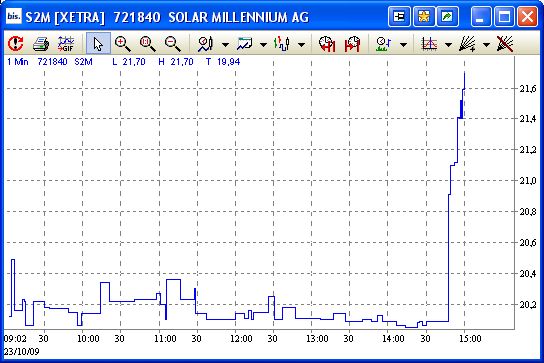Click the indicator histogram chart icon
Viewport: 544px width, 363px height.
429,44
